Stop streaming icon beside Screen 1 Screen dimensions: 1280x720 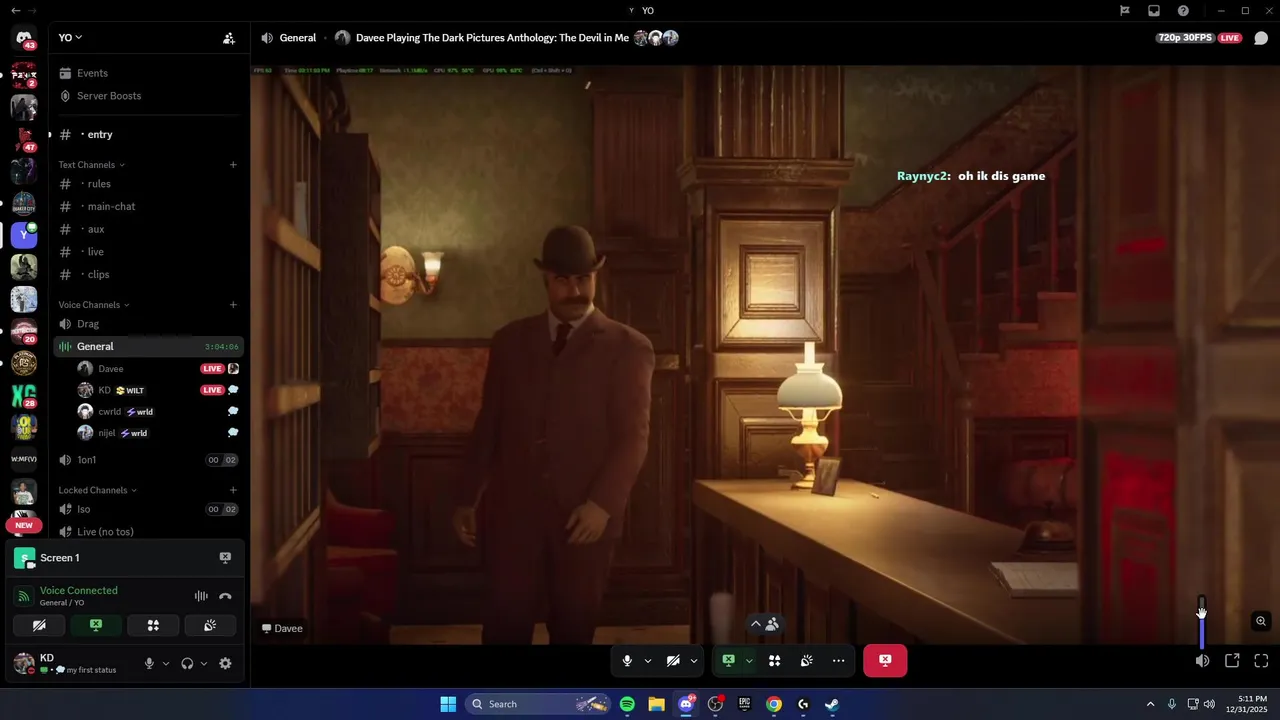pos(225,558)
